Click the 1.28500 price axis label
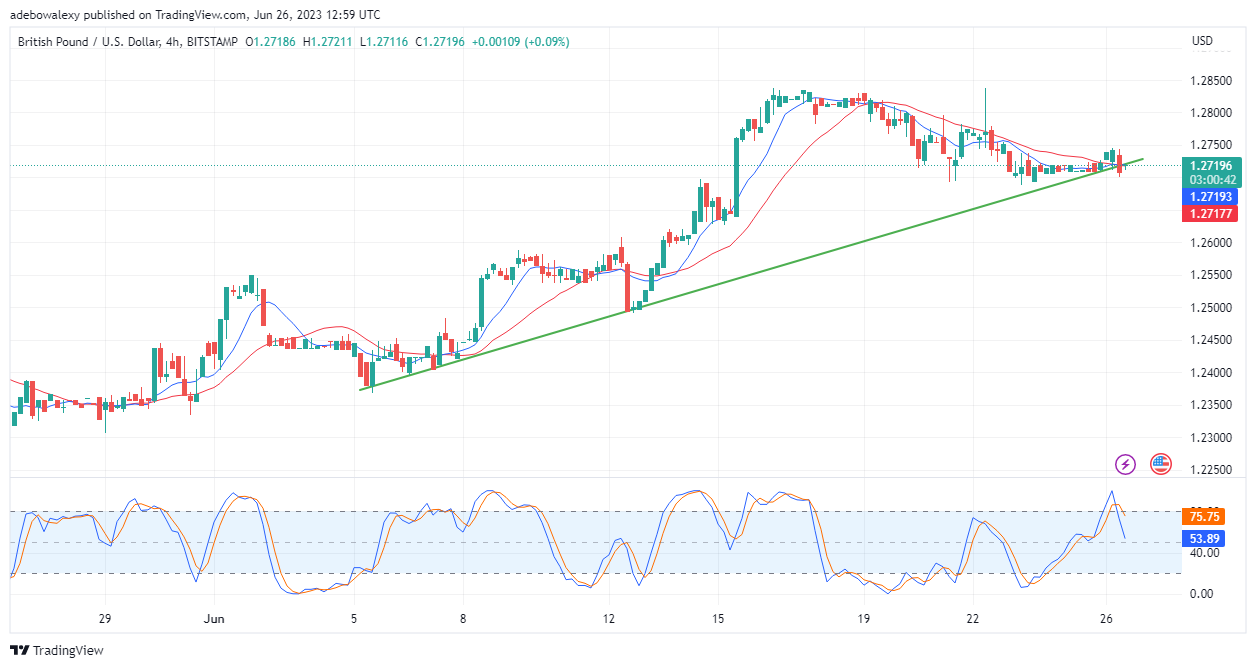 1213,80
